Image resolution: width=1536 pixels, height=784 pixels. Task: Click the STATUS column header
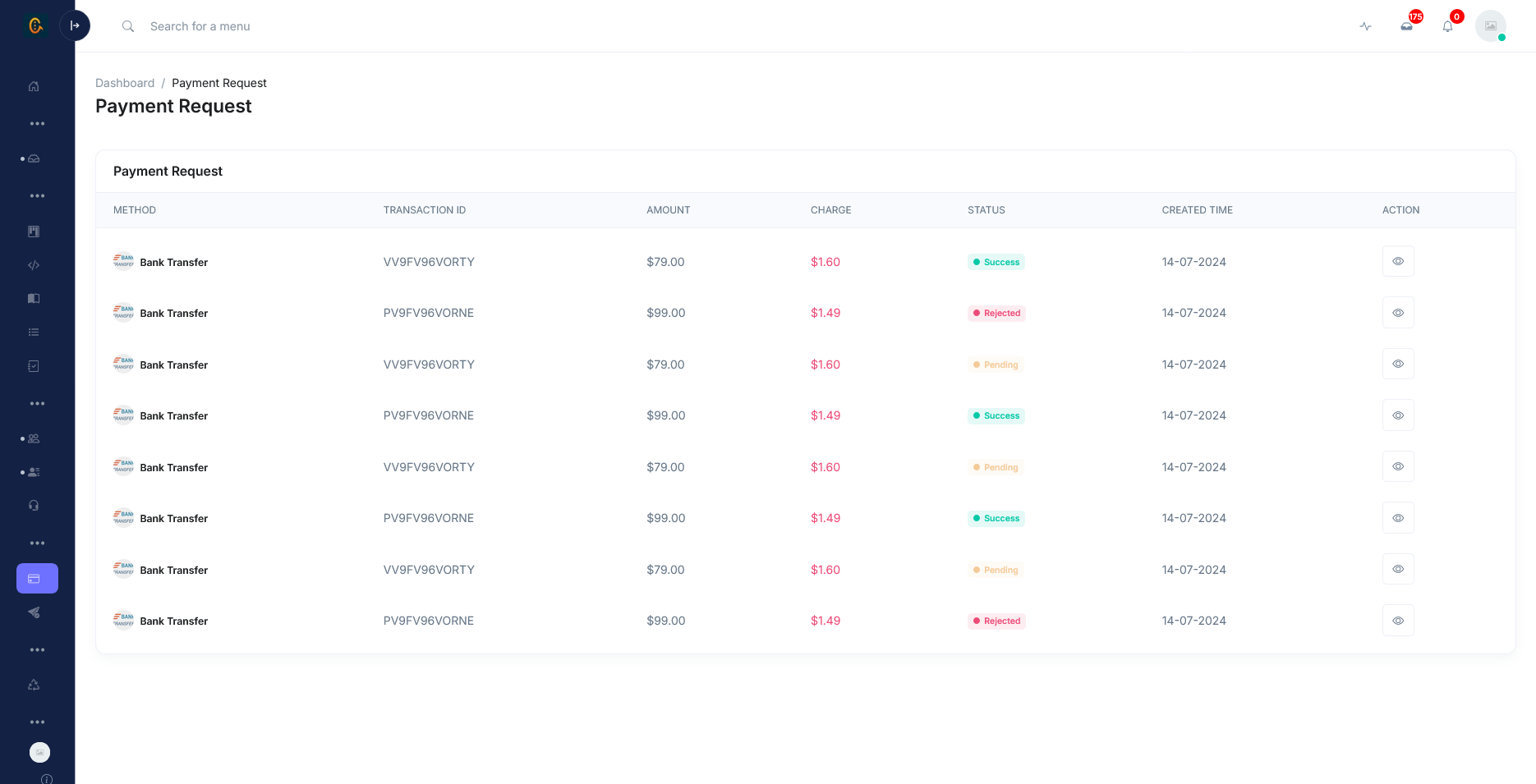986,210
